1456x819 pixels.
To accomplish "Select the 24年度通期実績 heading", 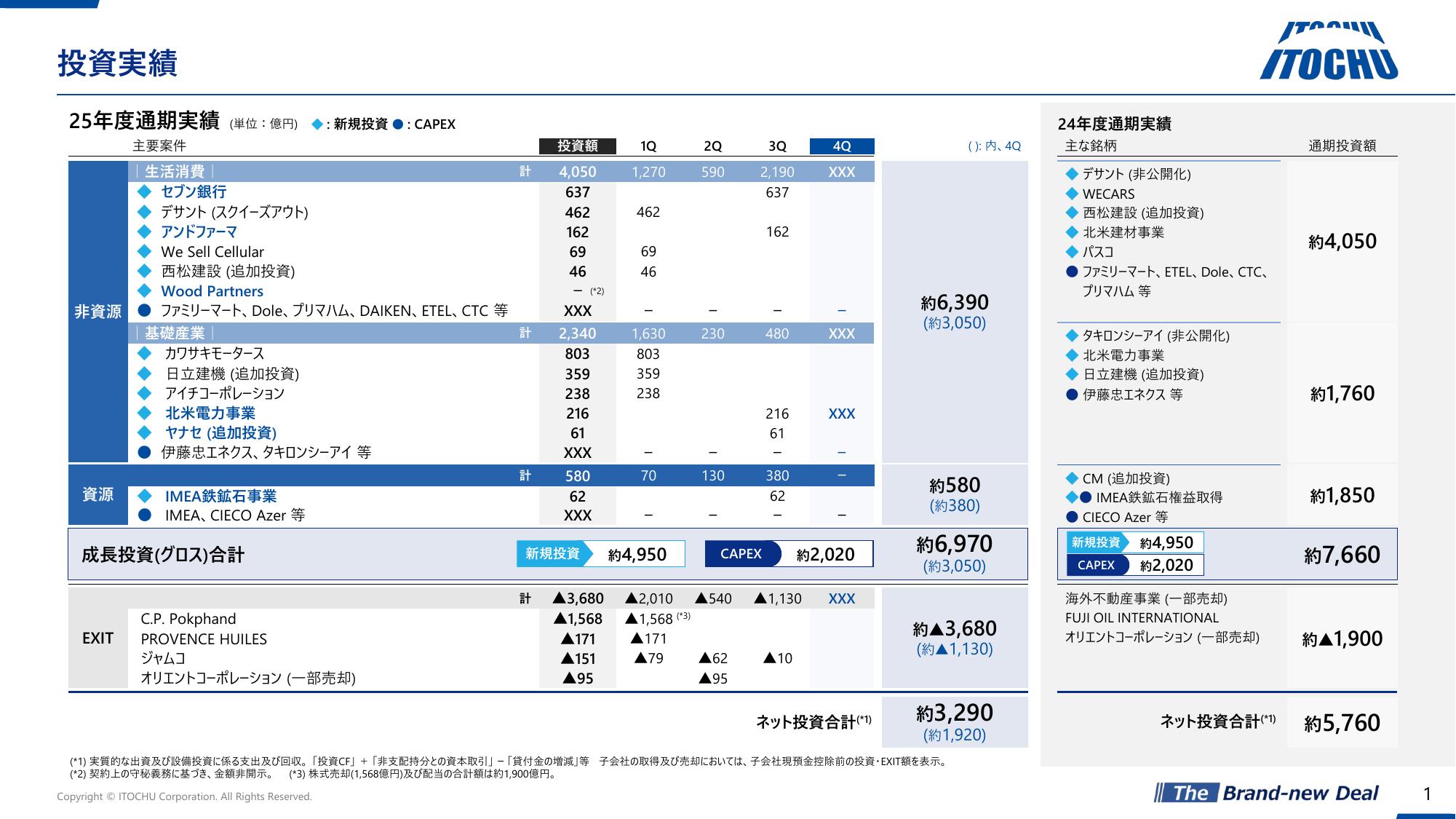I will pos(1115,124).
